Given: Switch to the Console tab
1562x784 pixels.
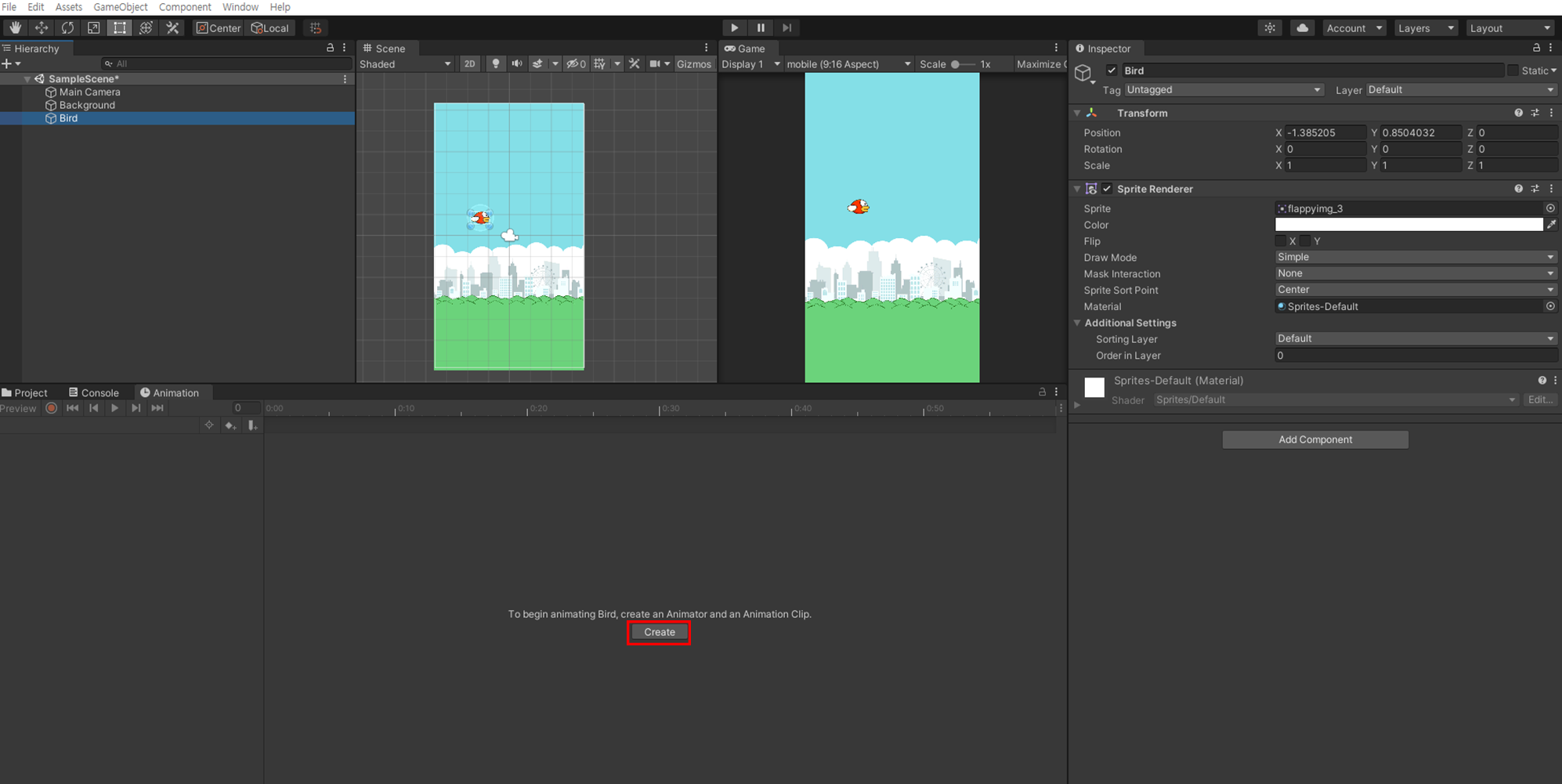Looking at the screenshot, I should coord(93,392).
